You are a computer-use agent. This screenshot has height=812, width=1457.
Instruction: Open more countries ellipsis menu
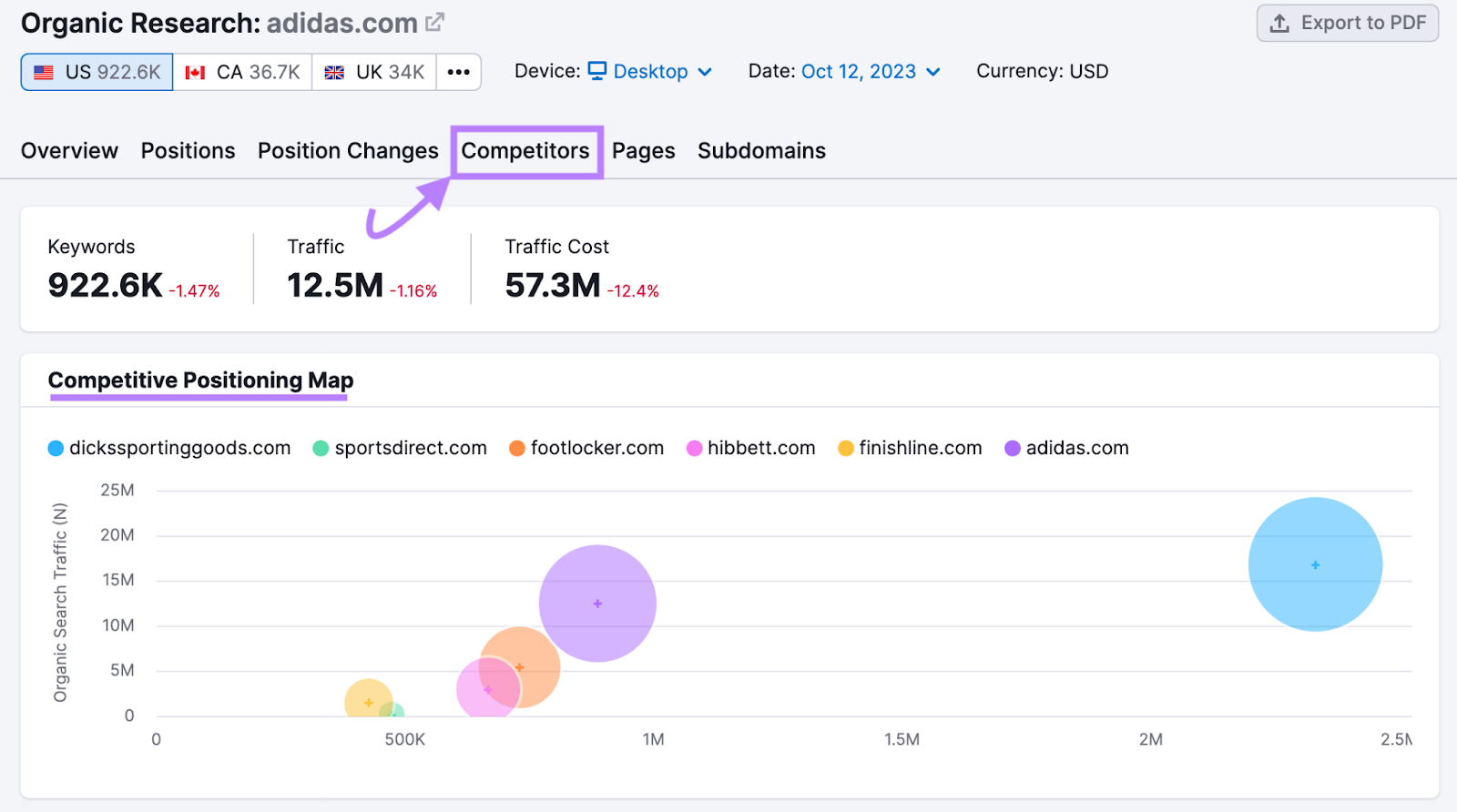[459, 72]
